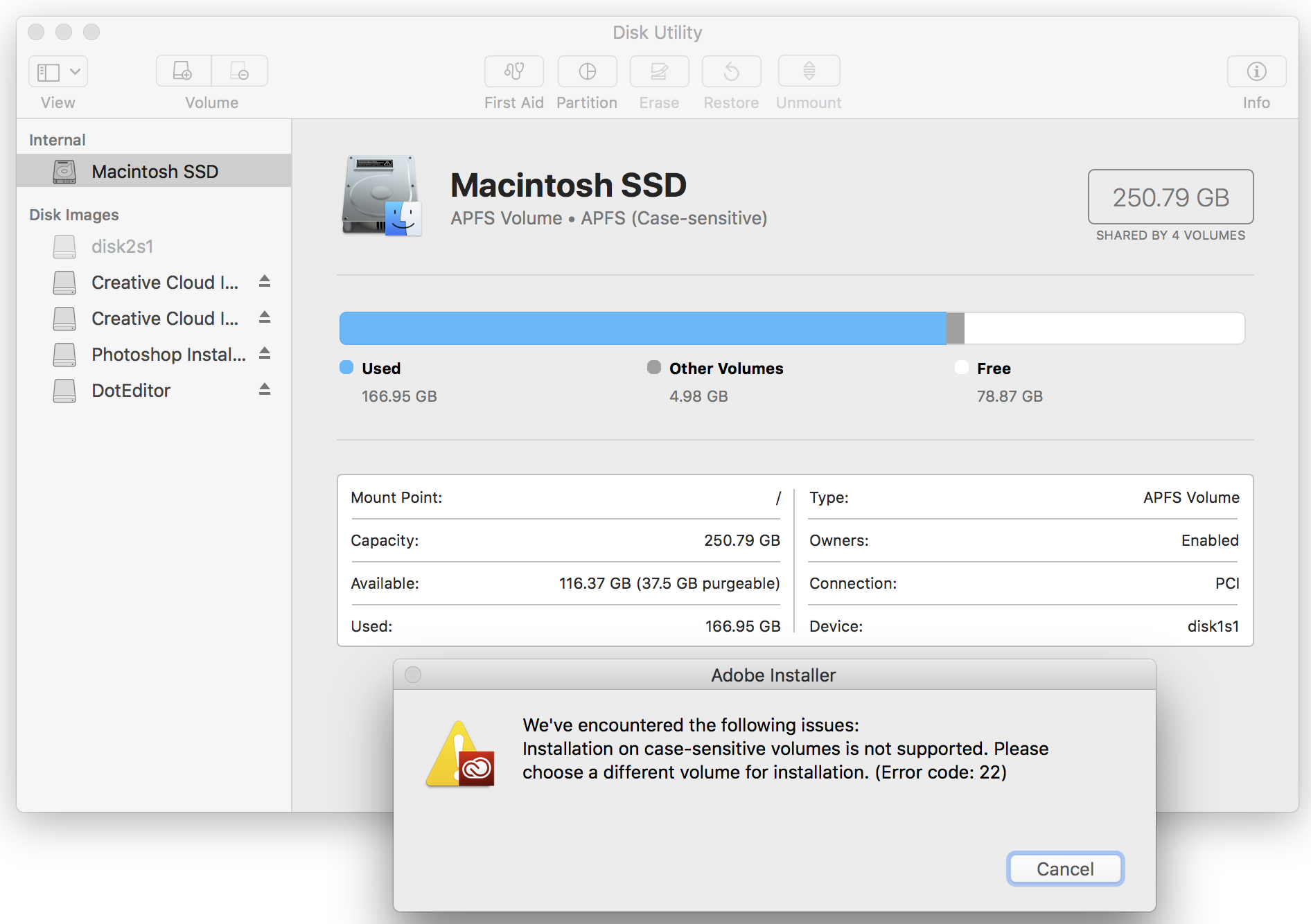Viewport: 1311px width, 924px height.
Task: Click the white Free legend dot
Action: pyautogui.click(x=962, y=367)
